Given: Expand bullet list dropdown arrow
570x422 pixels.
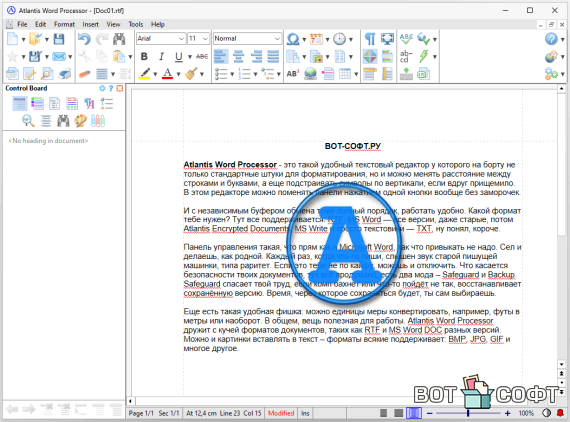Looking at the screenshot, I should tap(232, 74).
